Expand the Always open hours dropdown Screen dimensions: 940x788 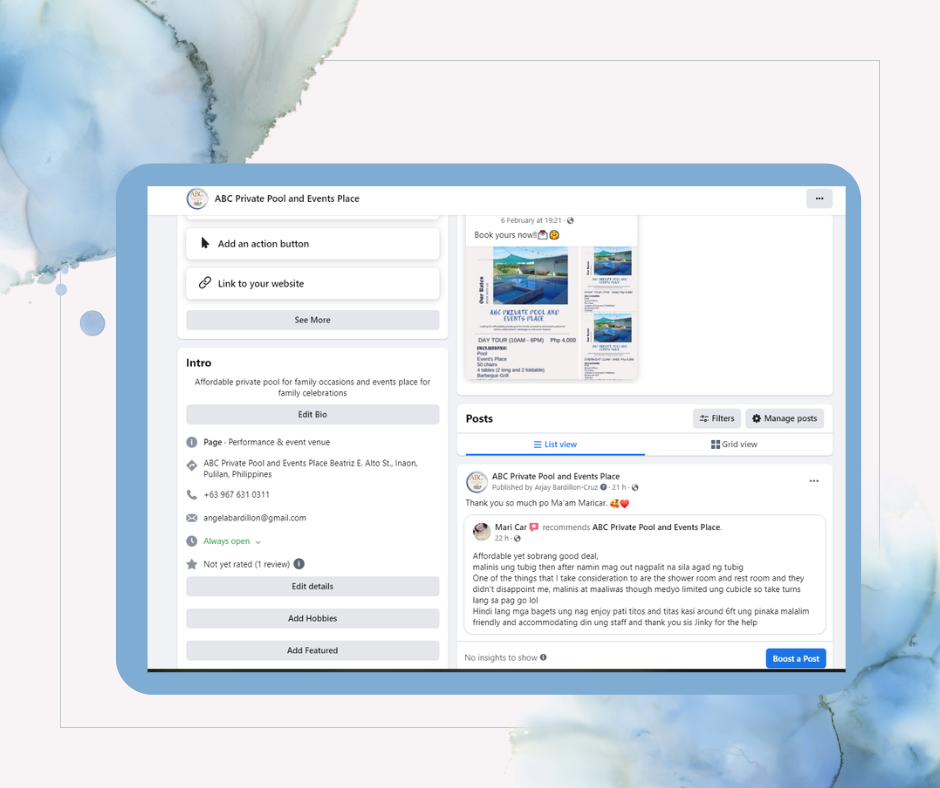pos(258,542)
